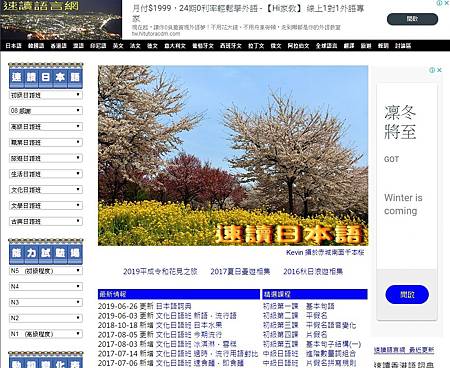Expand the N5 (初級程度) dropdown

(x=46, y=271)
